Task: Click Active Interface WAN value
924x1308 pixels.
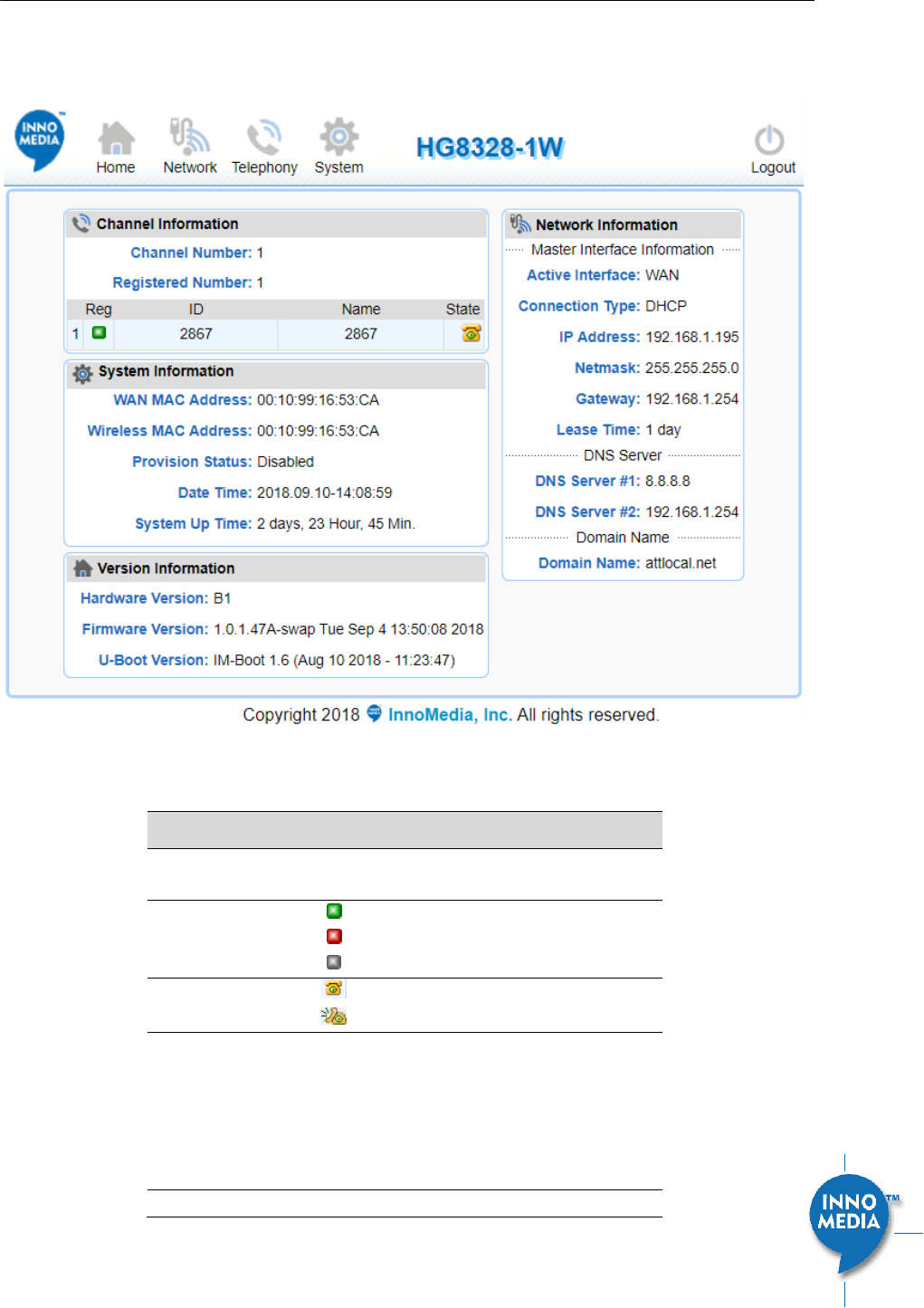Action: 662,275
